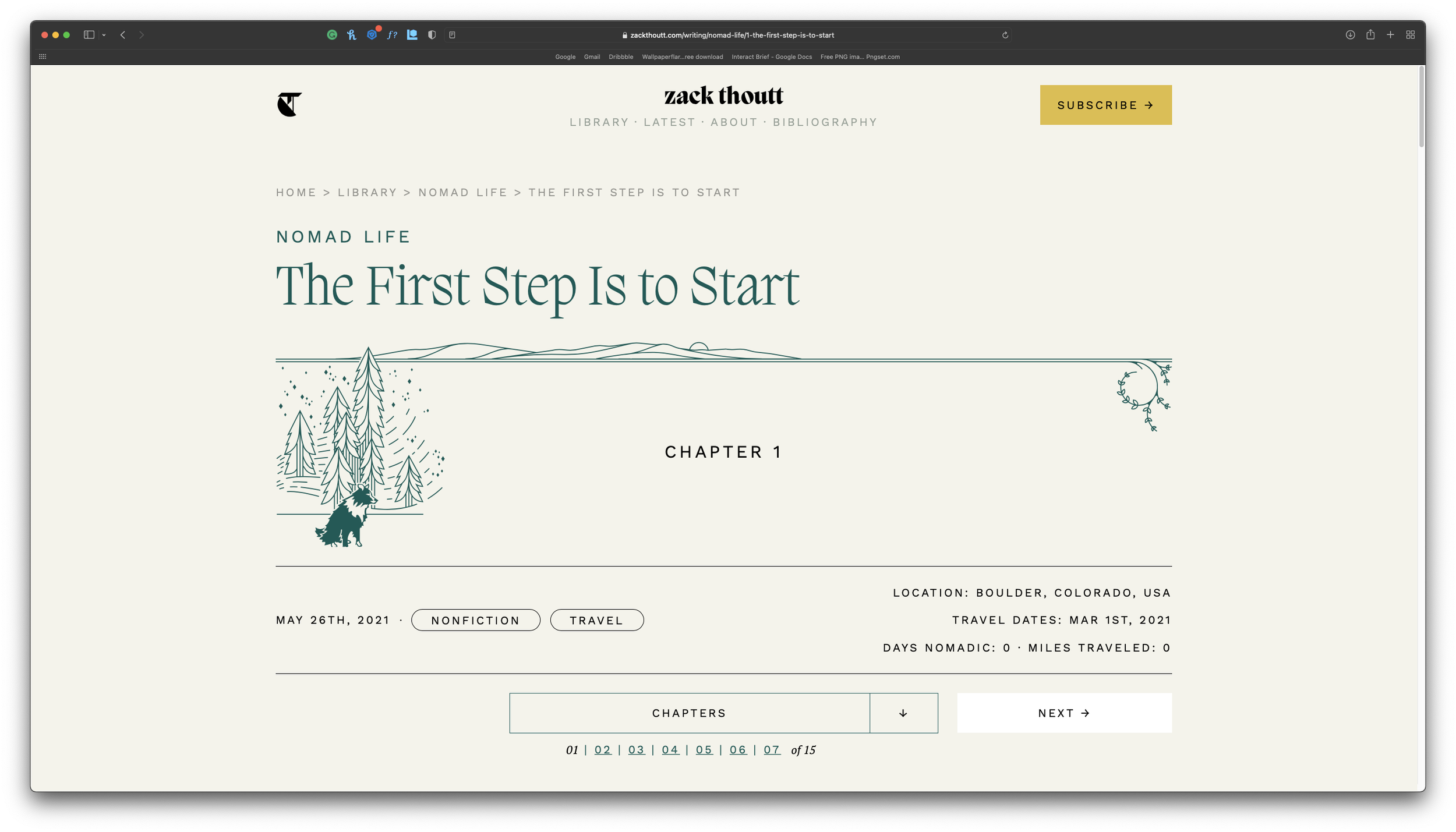1456x832 pixels.
Task: Toggle the Safari sidebar
Action: click(x=89, y=35)
